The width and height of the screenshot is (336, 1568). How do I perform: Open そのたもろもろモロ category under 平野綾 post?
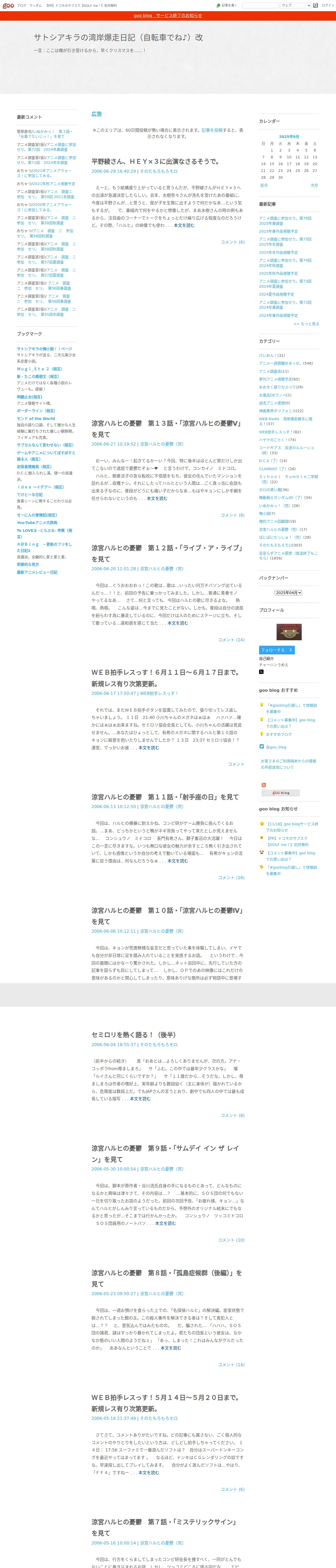click(x=159, y=172)
